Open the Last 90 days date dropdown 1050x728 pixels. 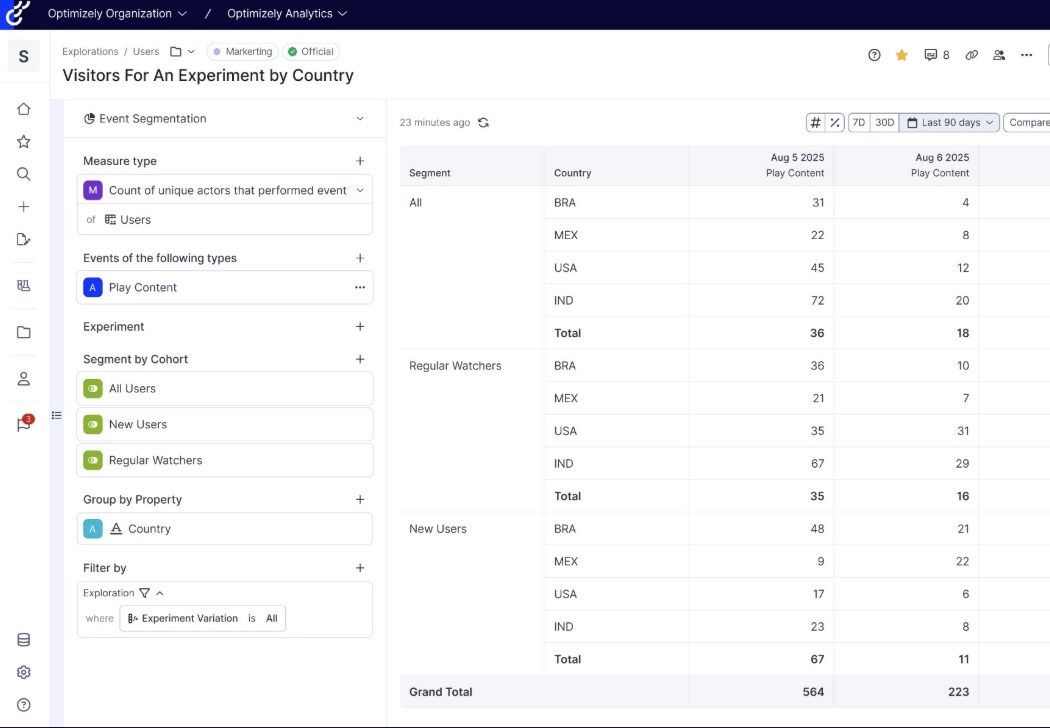950,123
